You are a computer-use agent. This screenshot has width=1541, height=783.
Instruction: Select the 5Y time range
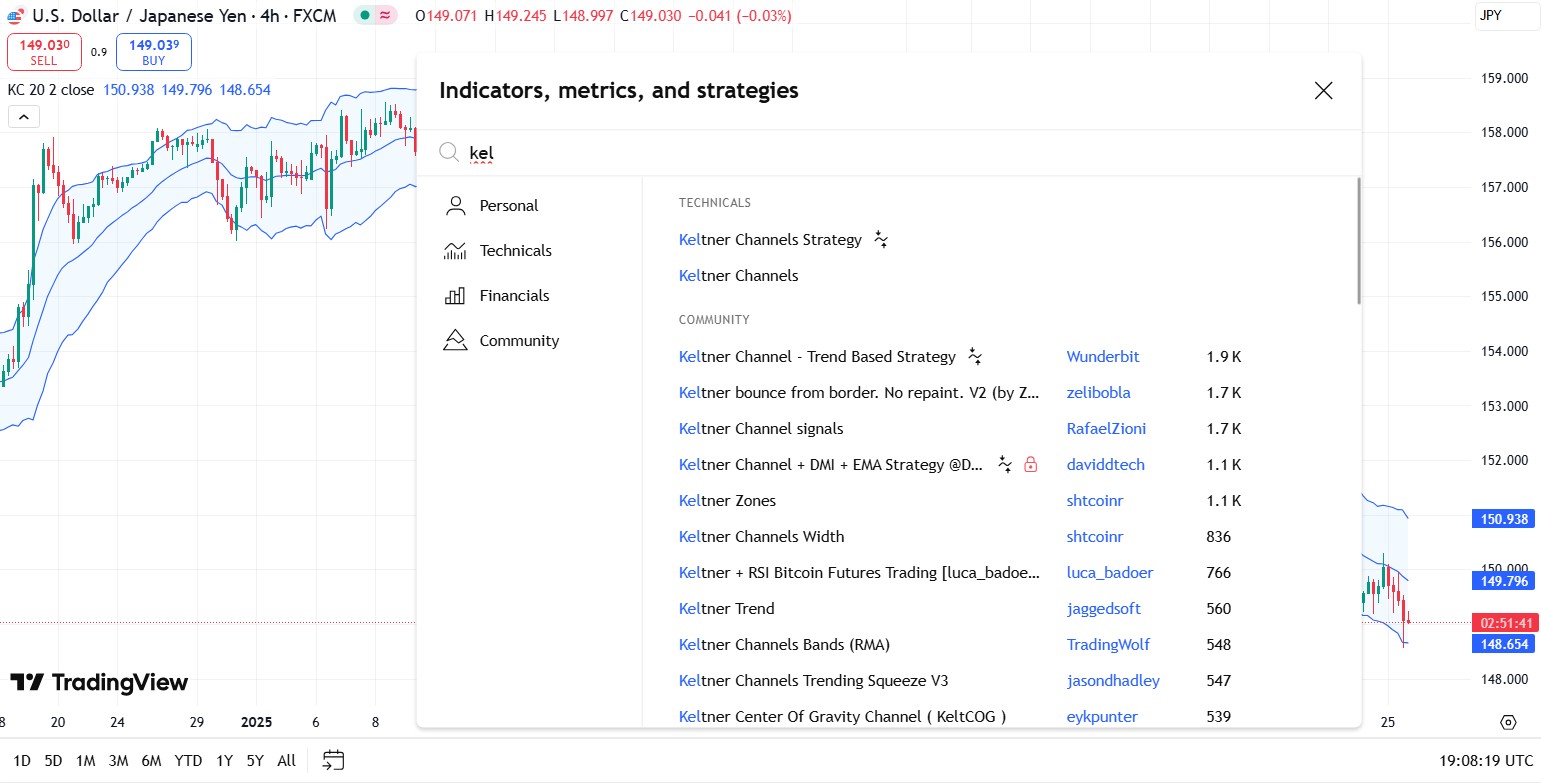point(255,761)
